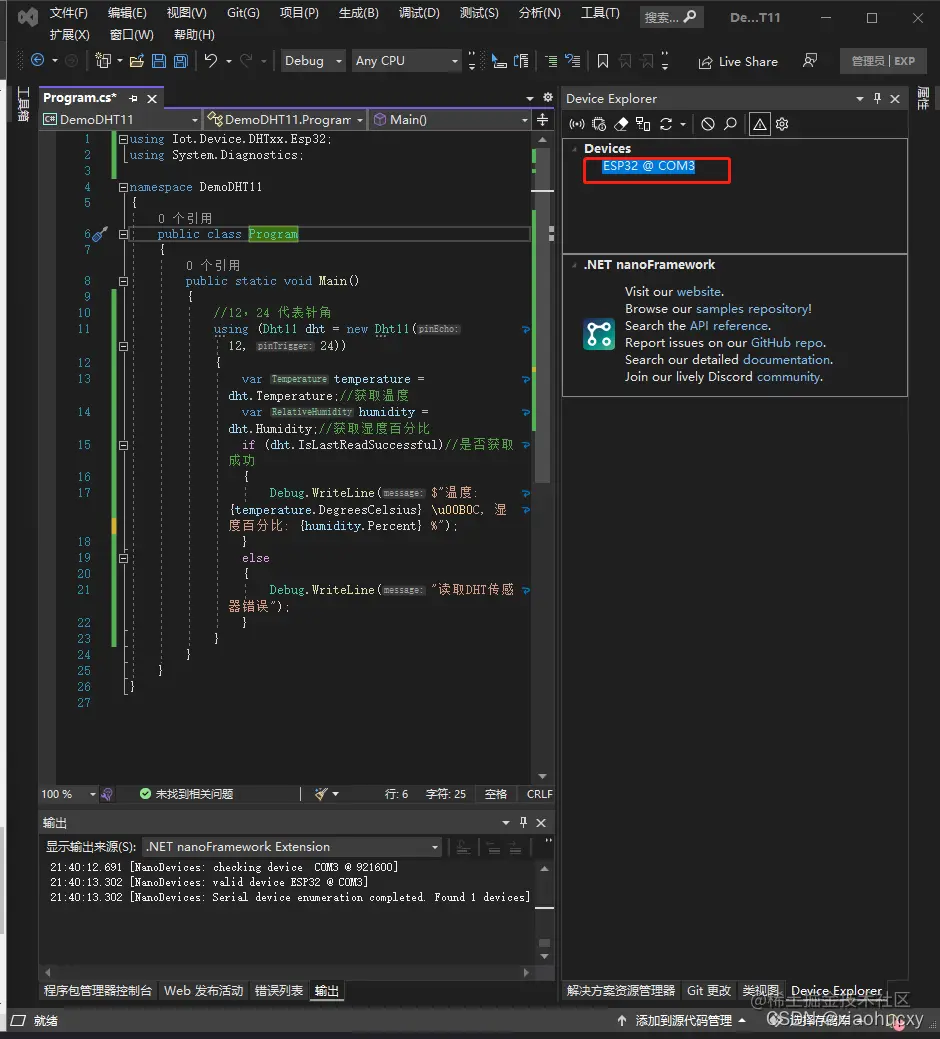Click the bookmark toggle icon in toolbar
Screen dimensions: 940x1039
click(603, 61)
